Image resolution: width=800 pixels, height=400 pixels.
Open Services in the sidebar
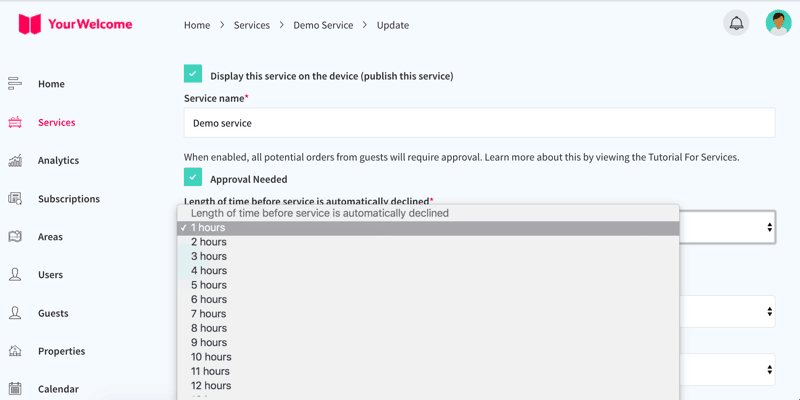(x=57, y=122)
